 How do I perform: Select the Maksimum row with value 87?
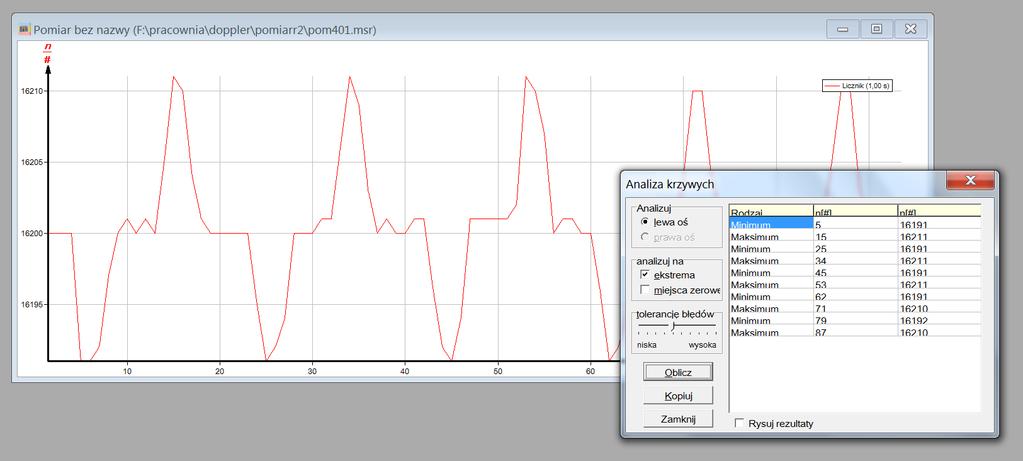855,332
